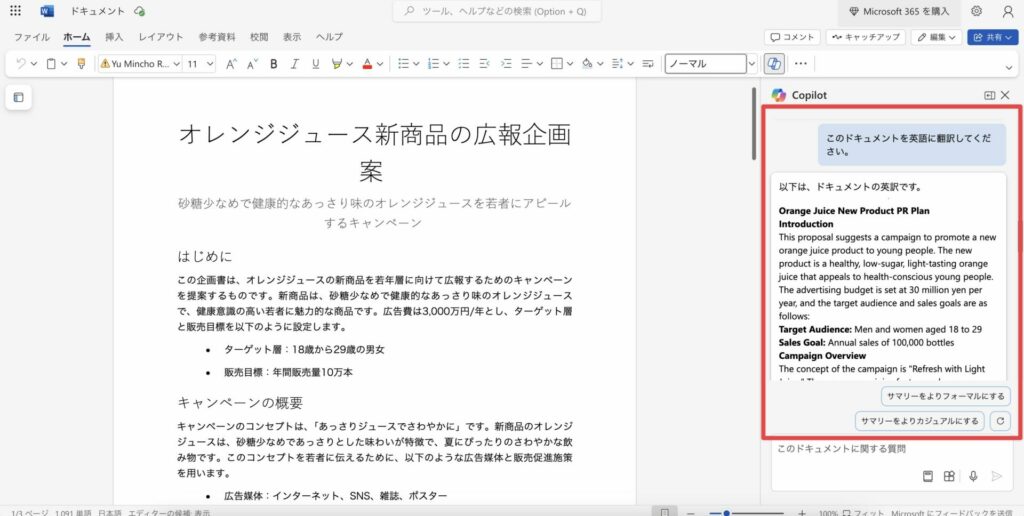Screen dimensions: 1024x516
Task: Toggle underline text formatting
Action: (x=314, y=64)
